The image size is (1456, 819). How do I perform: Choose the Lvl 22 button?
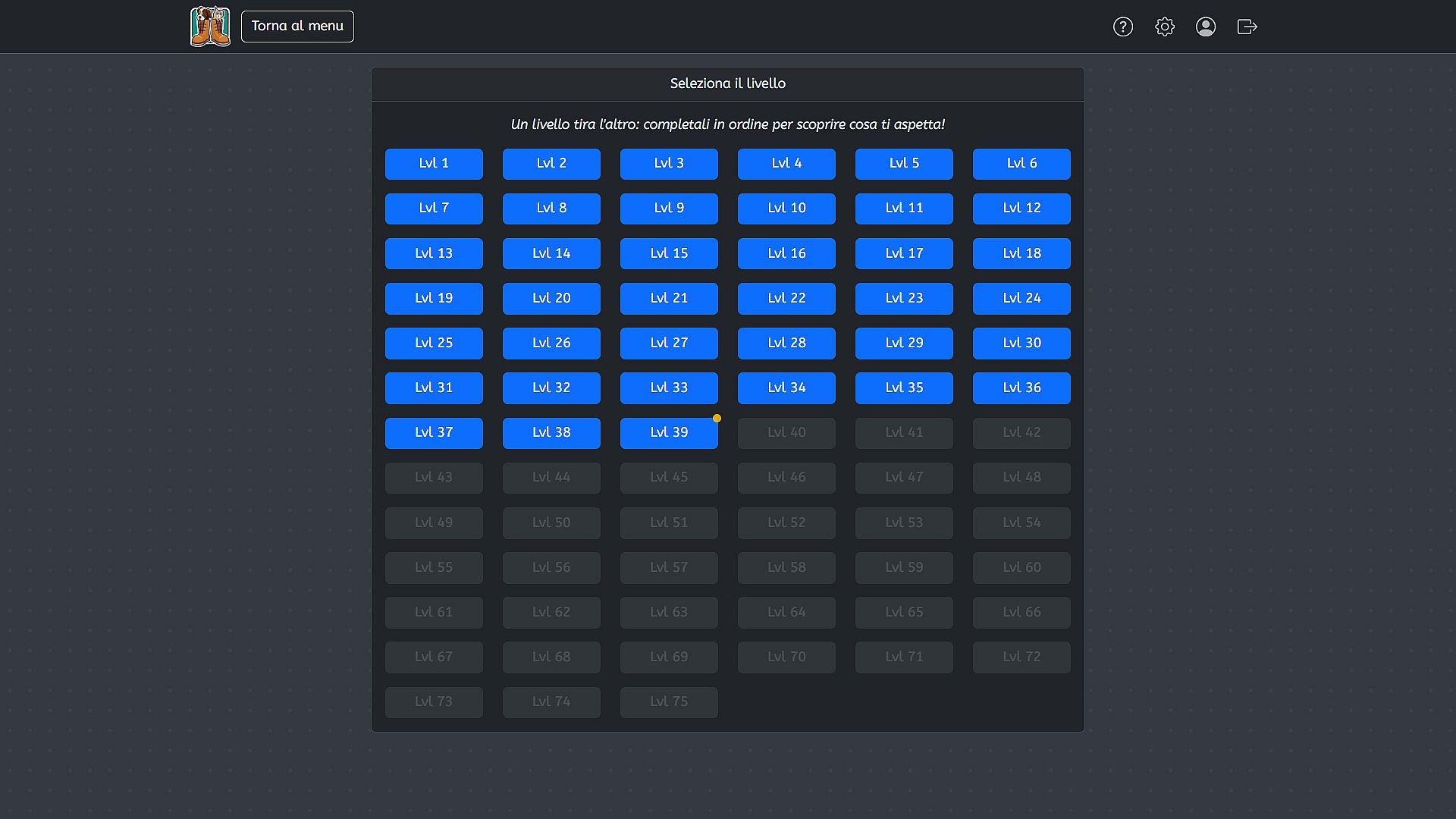pyautogui.click(x=786, y=298)
